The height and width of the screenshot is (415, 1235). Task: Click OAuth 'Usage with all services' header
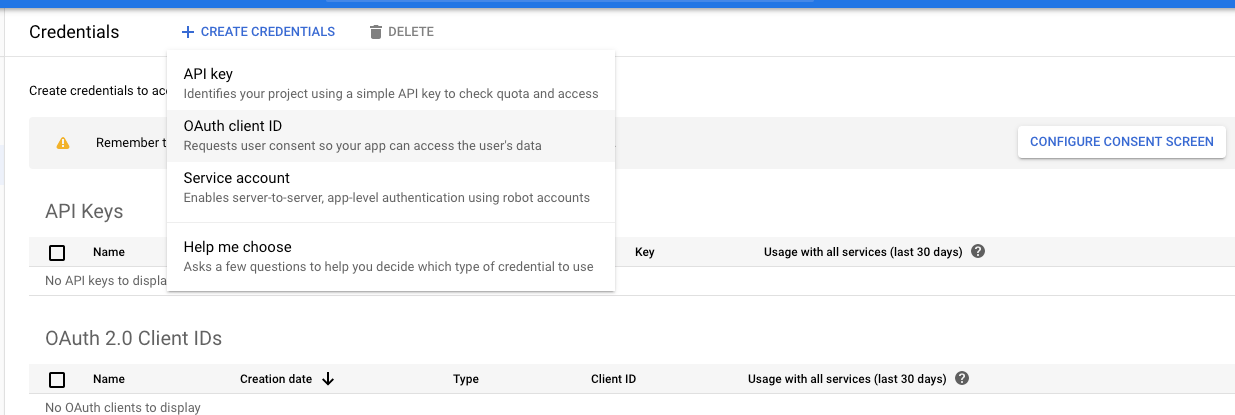coord(847,379)
